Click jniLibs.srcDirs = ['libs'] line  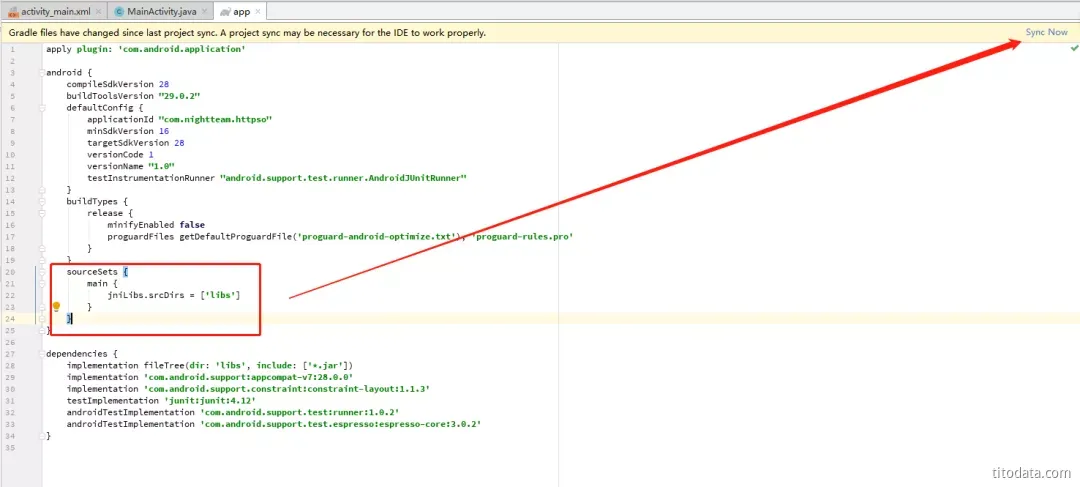pos(174,295)
